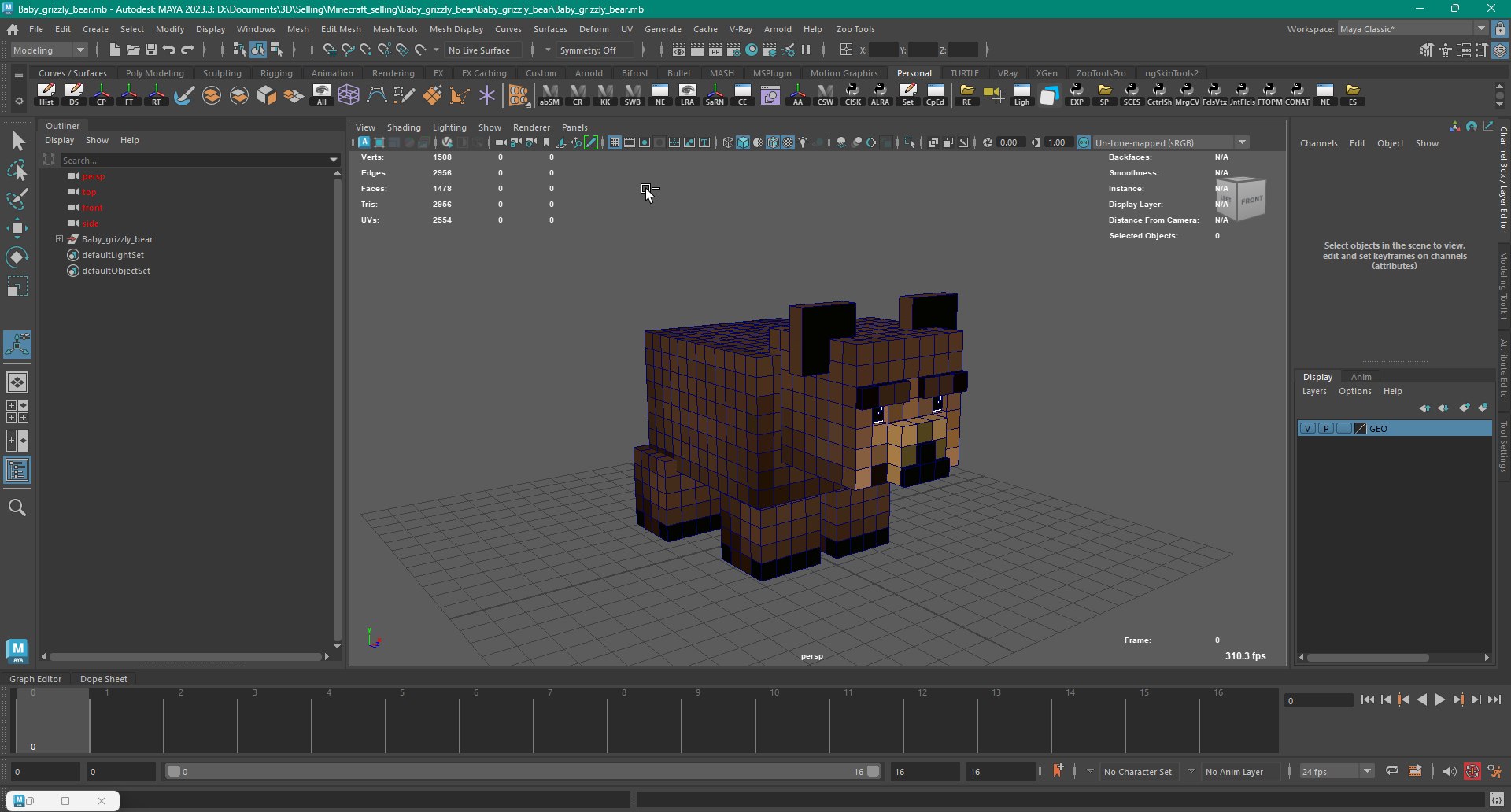Activate the Rotate tool in toolbox
1511x812 pixels.
click(17, 257)
